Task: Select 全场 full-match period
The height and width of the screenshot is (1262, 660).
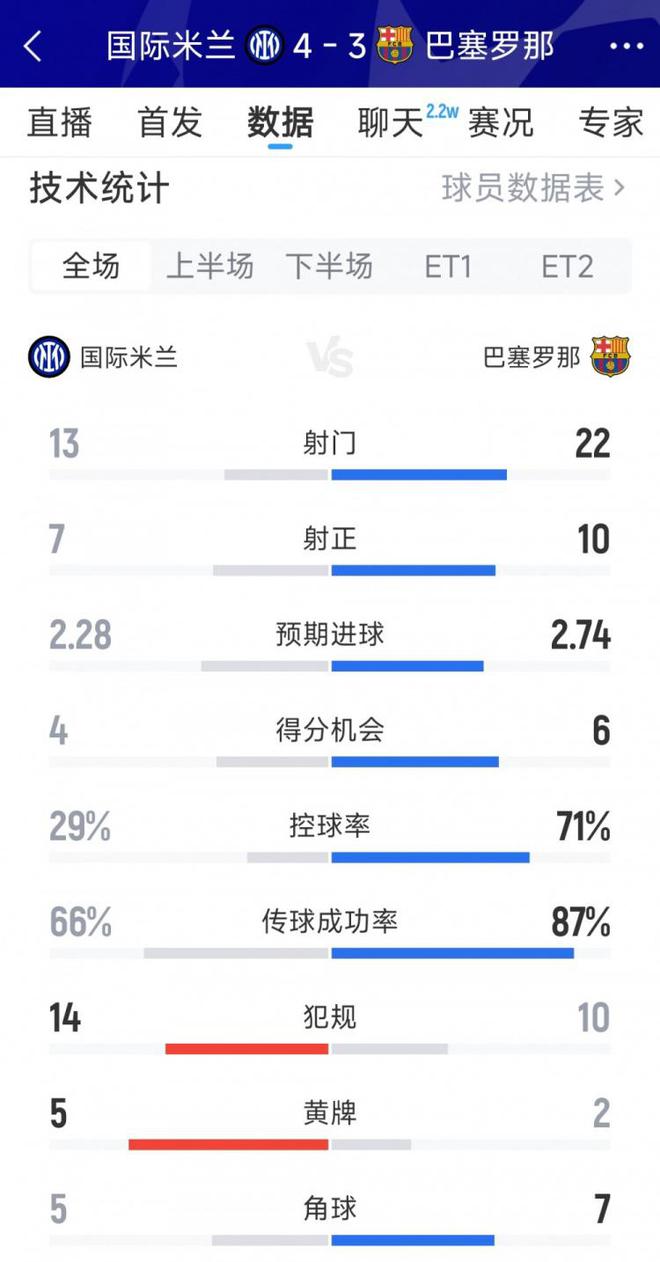Action: click(91, 266)
